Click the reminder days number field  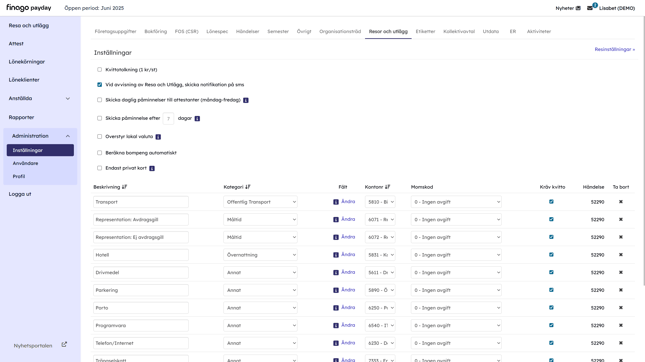168,118
